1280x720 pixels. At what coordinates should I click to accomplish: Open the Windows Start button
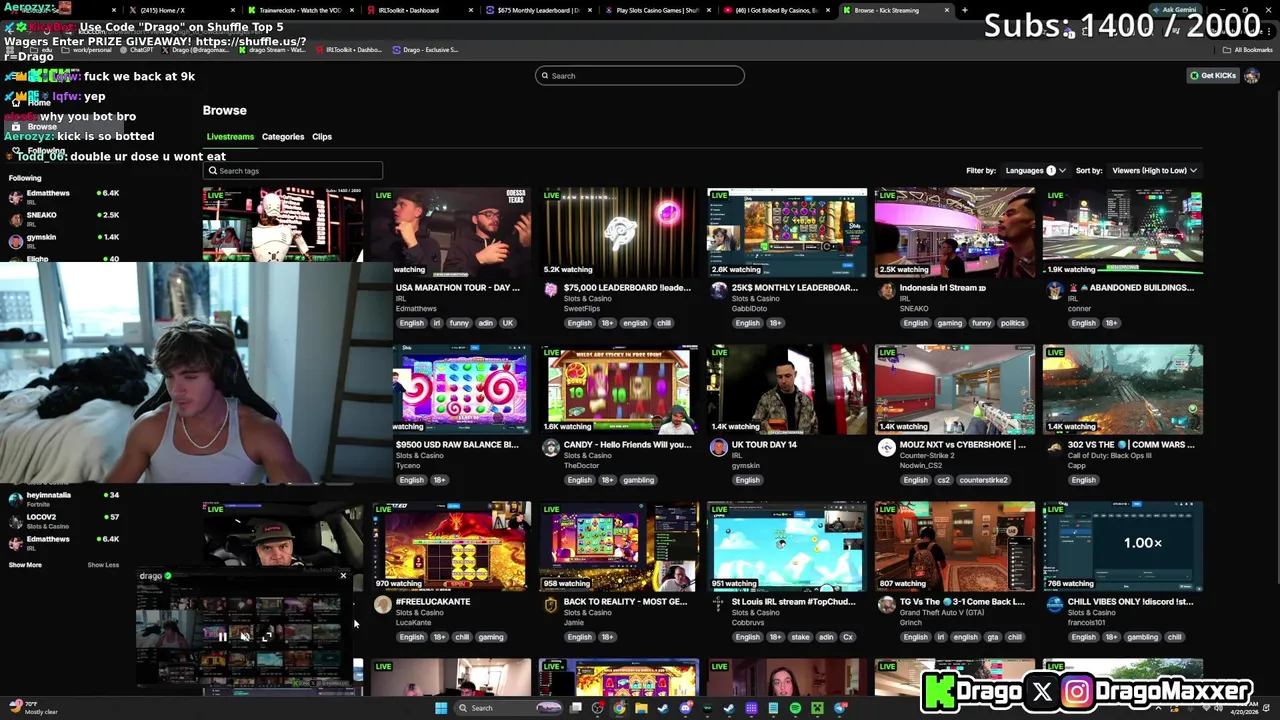441,708
